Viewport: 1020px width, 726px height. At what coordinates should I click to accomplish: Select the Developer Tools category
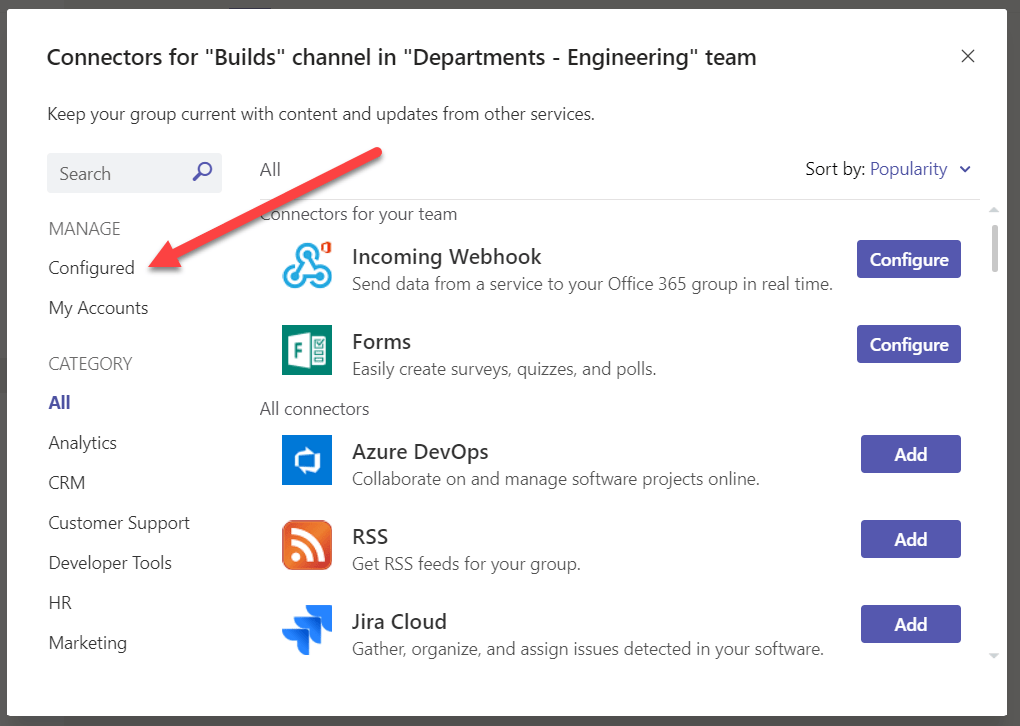click(x=110, y=563)
